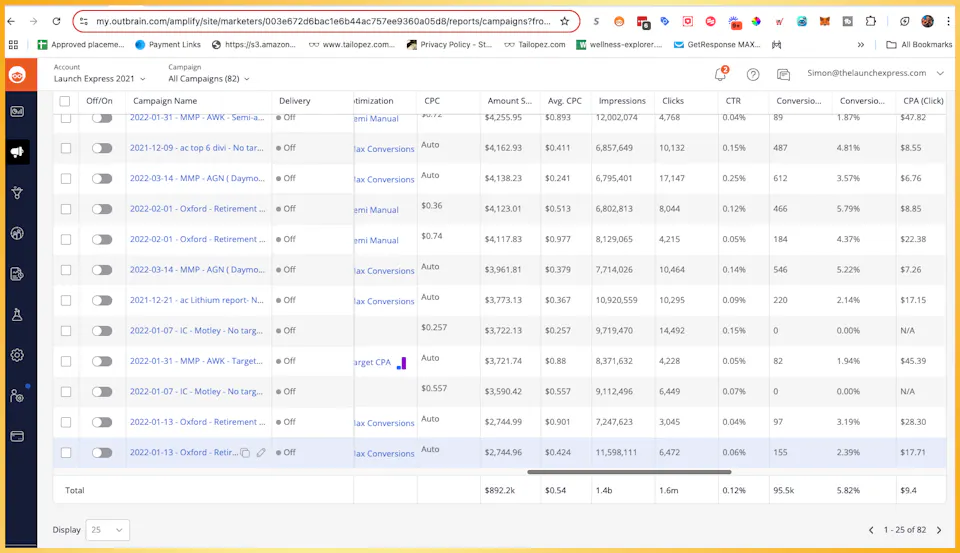
Task: Open the 2022-01-31 MMP AWK Target campaign link
Action: point(196,361)
